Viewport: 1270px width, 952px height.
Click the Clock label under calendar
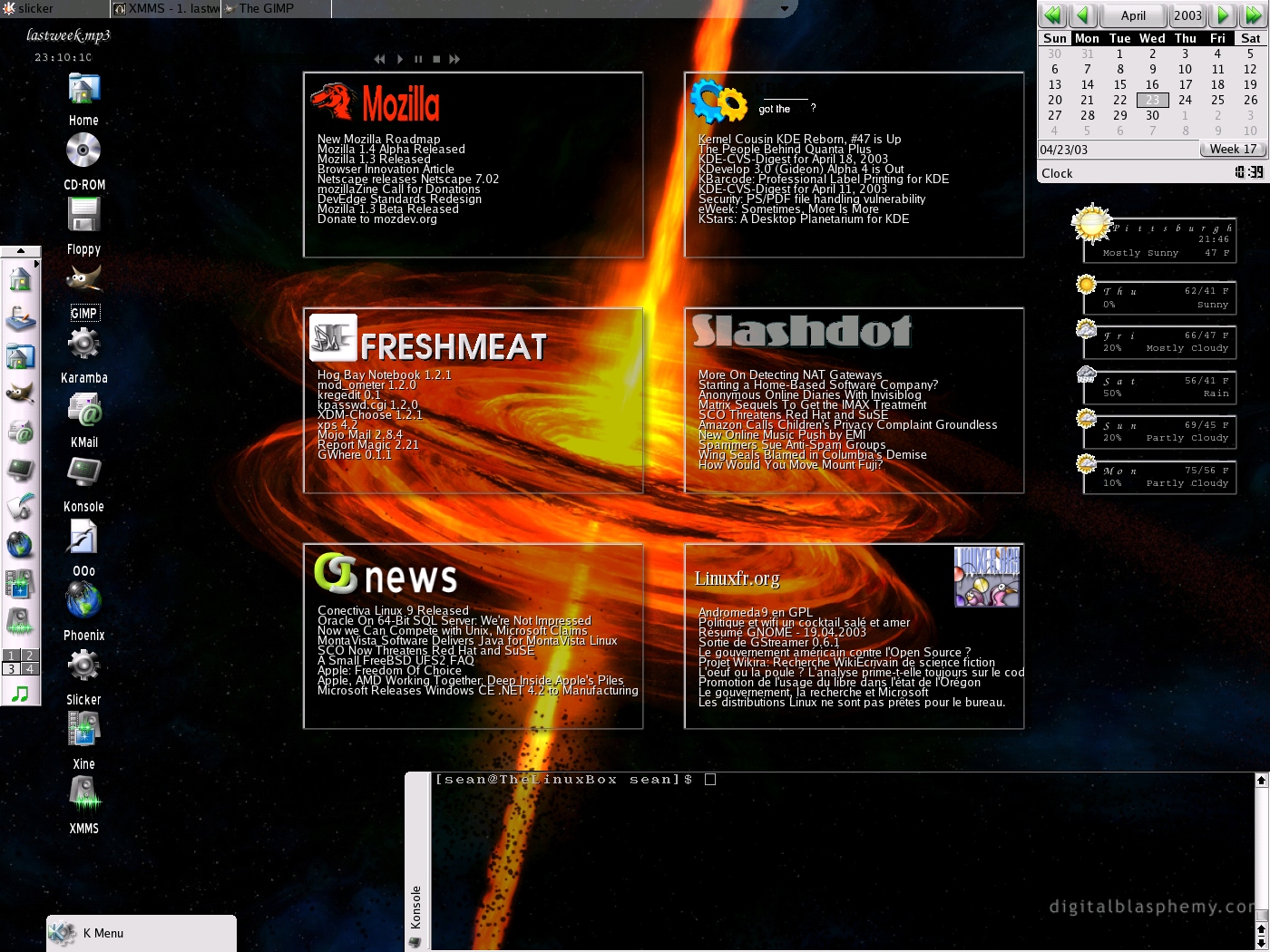1057,173
